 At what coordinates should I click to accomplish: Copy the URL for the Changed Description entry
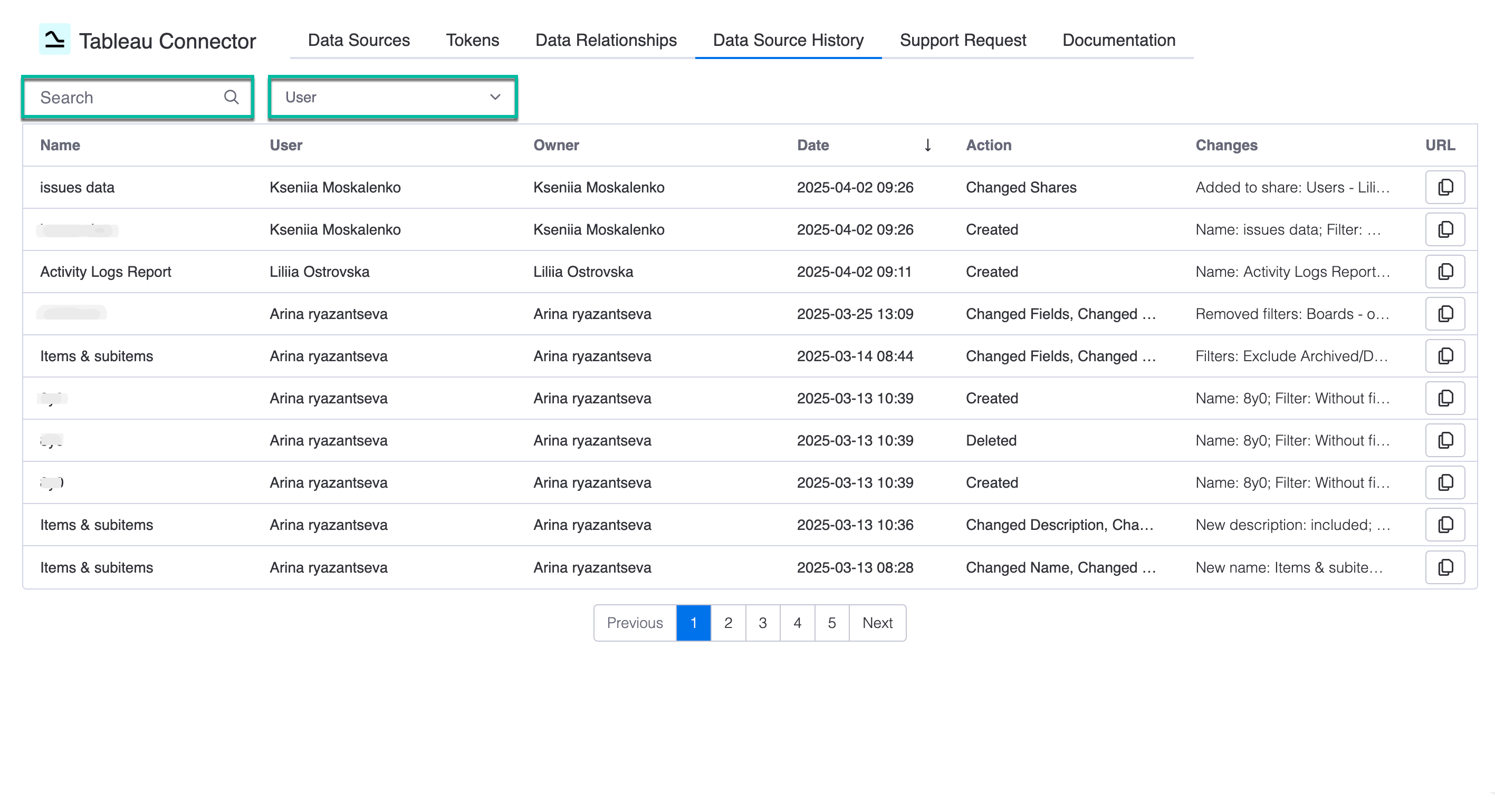pos(1445,524)
